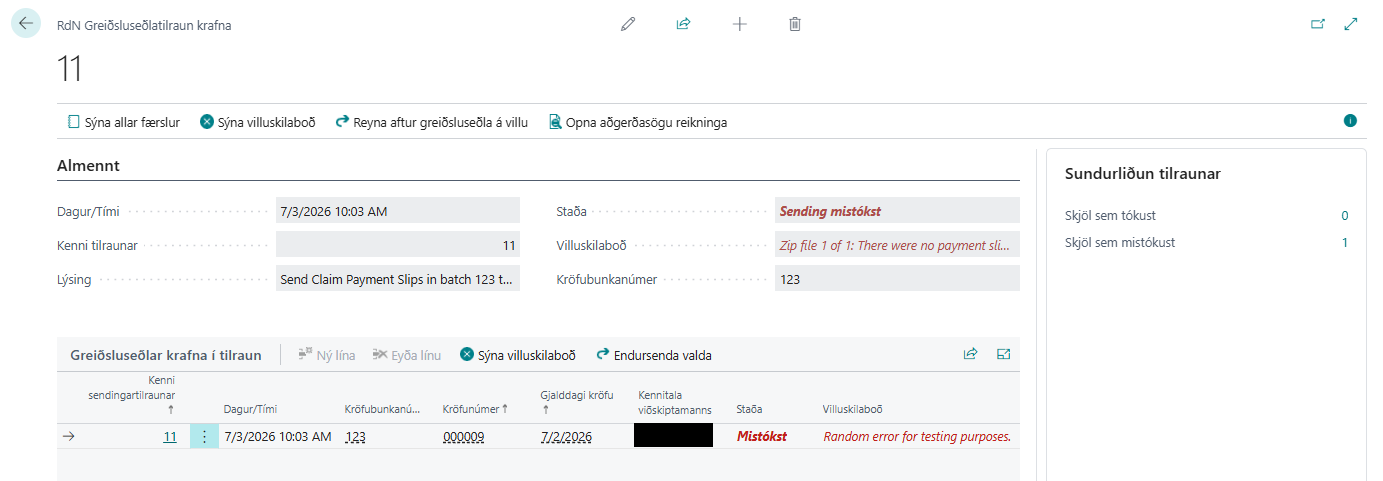Viewport: 1383px width, 481px height.
Task: Expand page to full screen icon
Action: tap(1351, 24)
